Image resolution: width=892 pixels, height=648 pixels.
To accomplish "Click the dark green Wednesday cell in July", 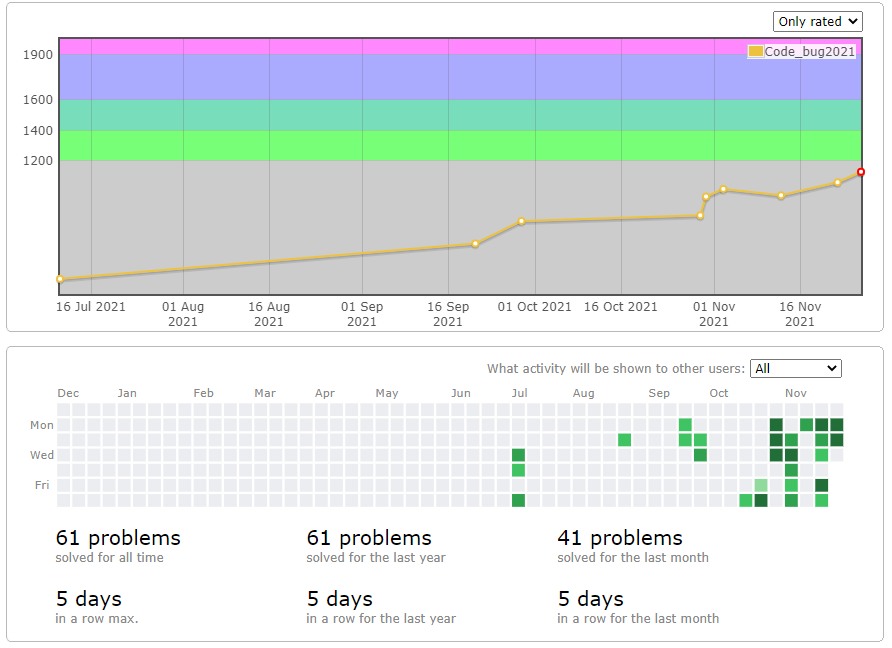I will point(518,455).
